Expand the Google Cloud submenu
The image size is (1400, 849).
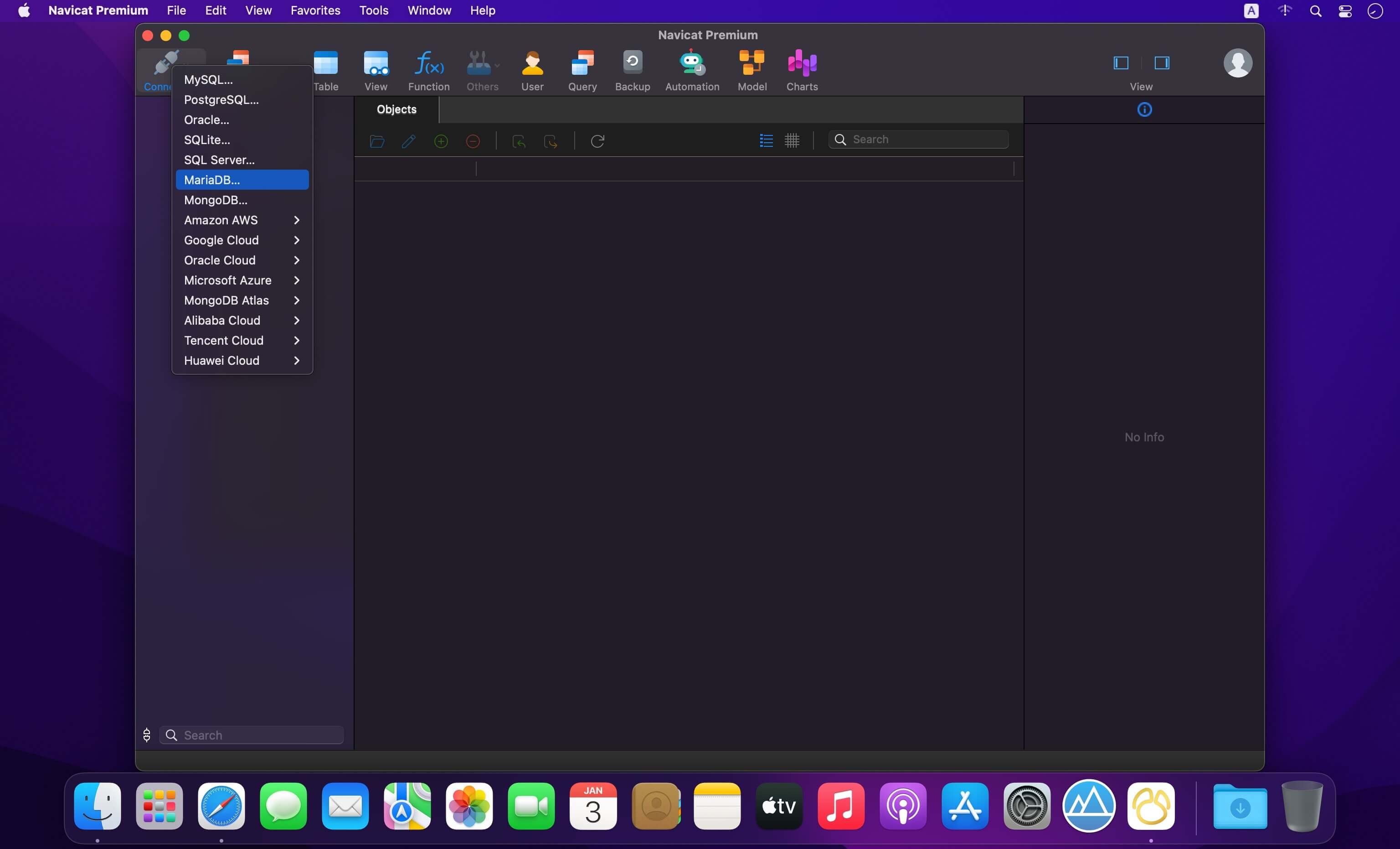tap(242, 240)
